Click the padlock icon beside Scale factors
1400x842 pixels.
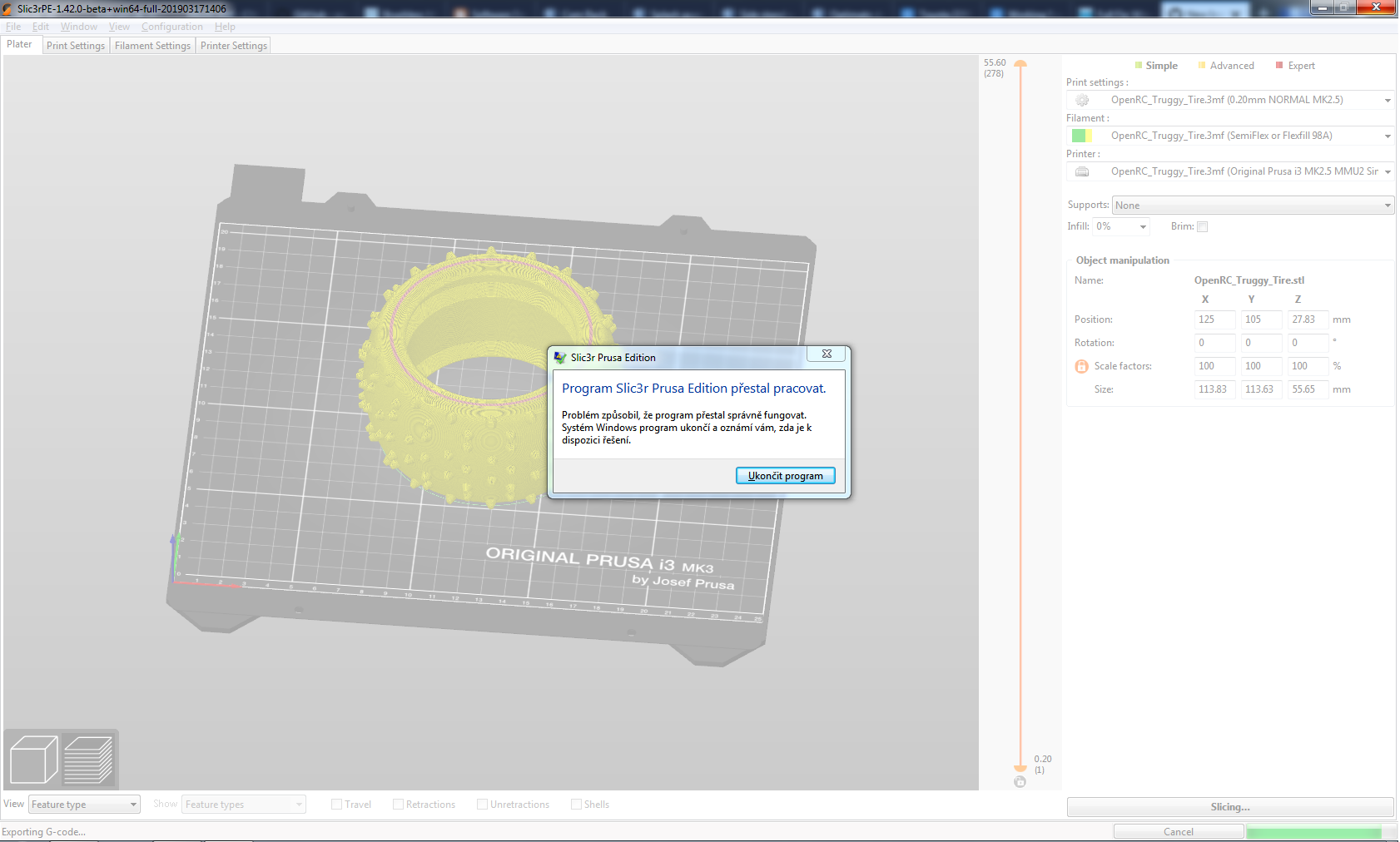point(1080,366)
